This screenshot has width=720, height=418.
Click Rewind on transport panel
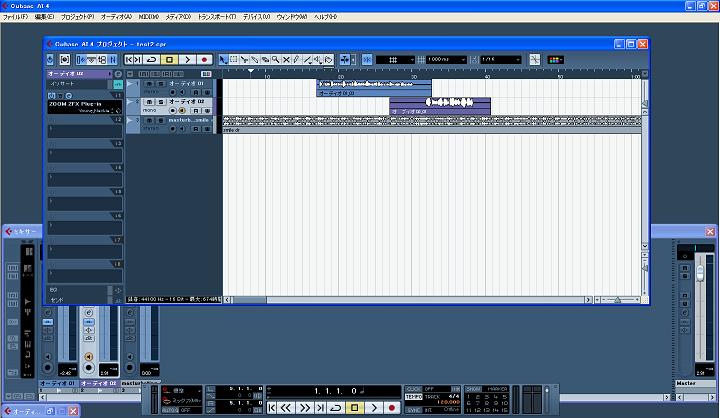pyautogui.click(x=286, y=407)
